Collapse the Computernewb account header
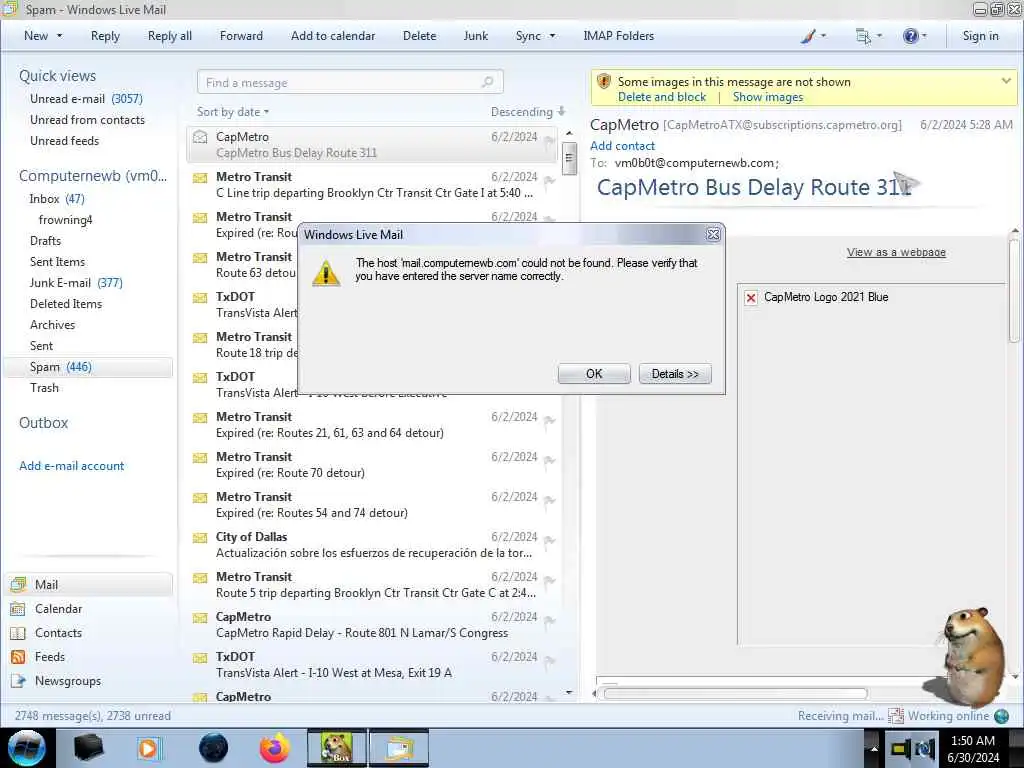 pyautogui.click(x=93, y=176)
